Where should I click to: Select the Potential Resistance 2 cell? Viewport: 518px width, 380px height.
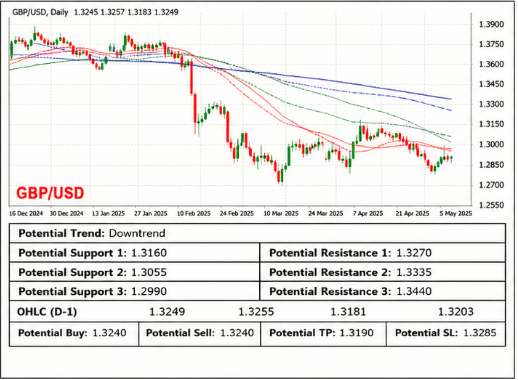pyautogui.click(x=383, y=272)
